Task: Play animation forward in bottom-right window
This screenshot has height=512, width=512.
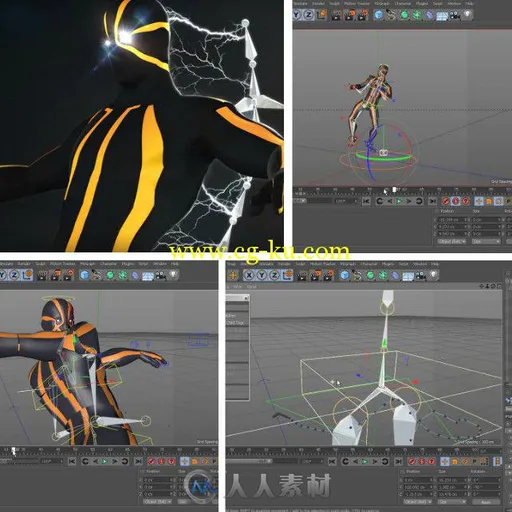Action: pyautogui.click(x=364, y=462)
